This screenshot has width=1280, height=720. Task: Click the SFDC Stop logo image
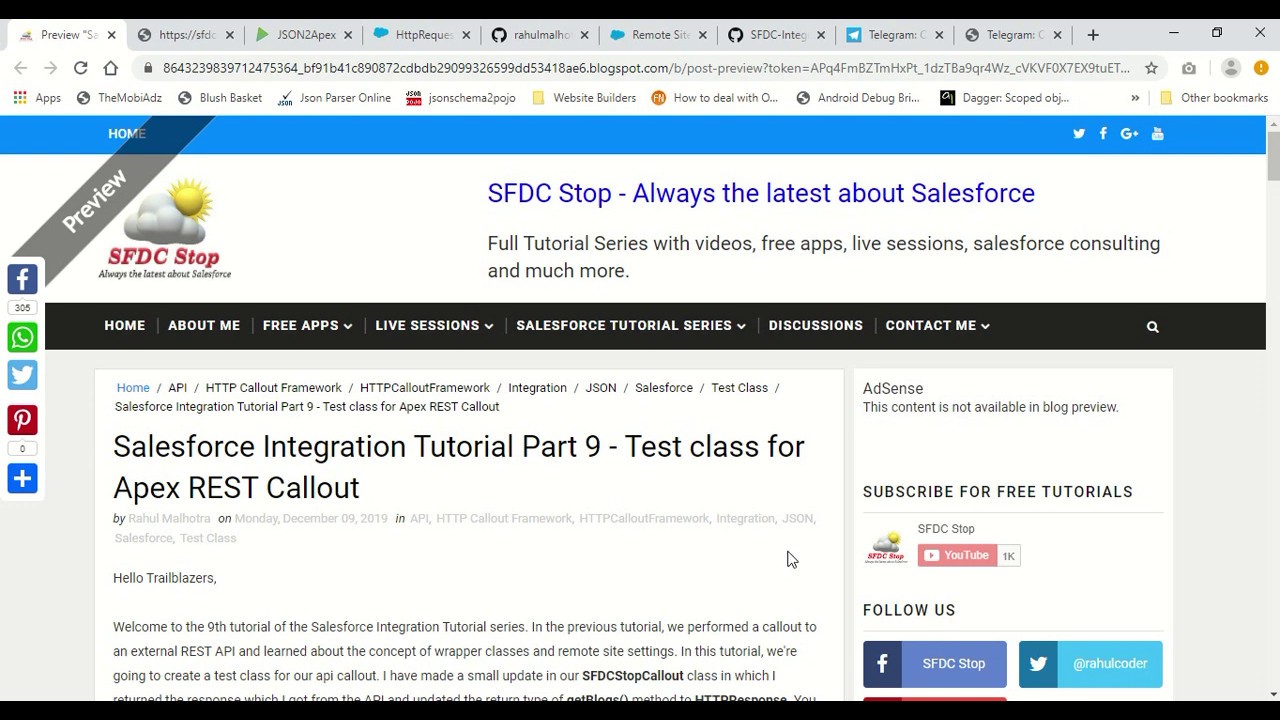[x=165, y=230]
